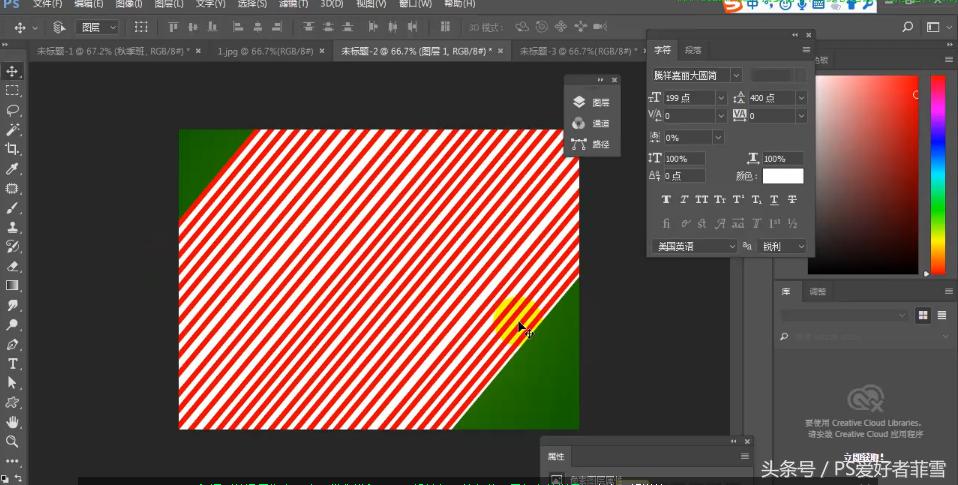Open the 文件(F) menu
The image size is (958, 485).
(47, 4)
